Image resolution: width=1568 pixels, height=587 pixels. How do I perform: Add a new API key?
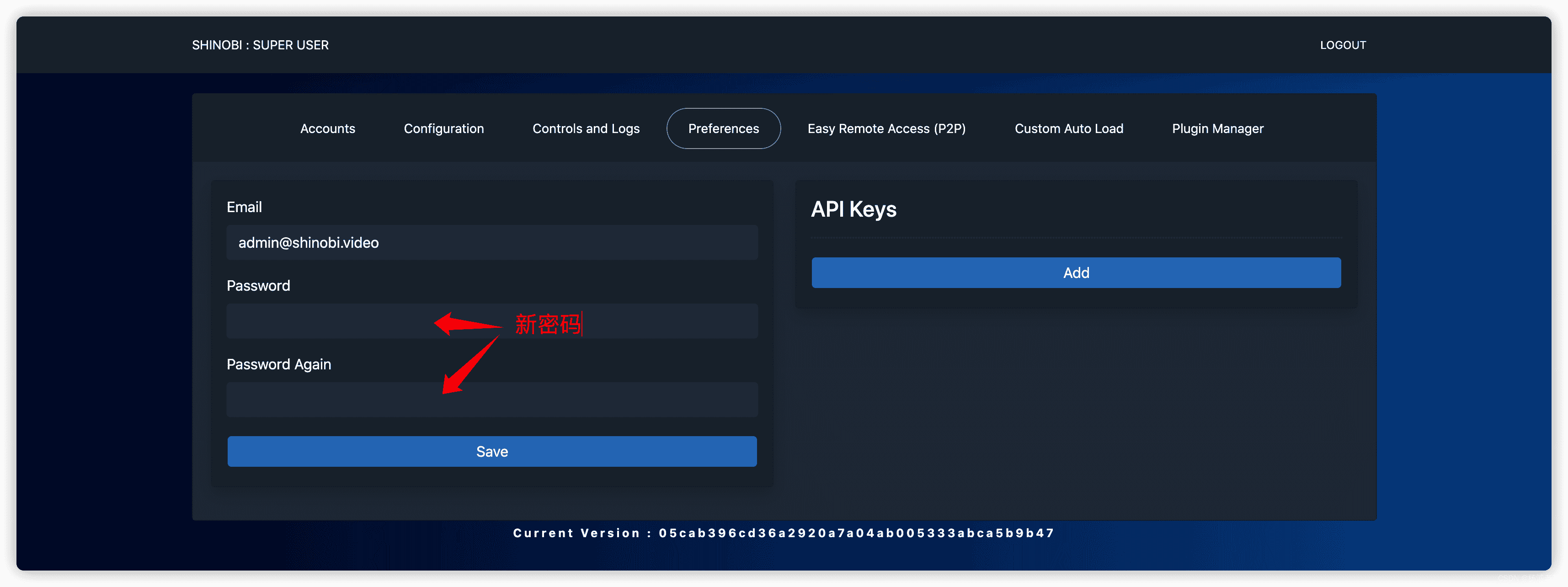[1076, 273]
